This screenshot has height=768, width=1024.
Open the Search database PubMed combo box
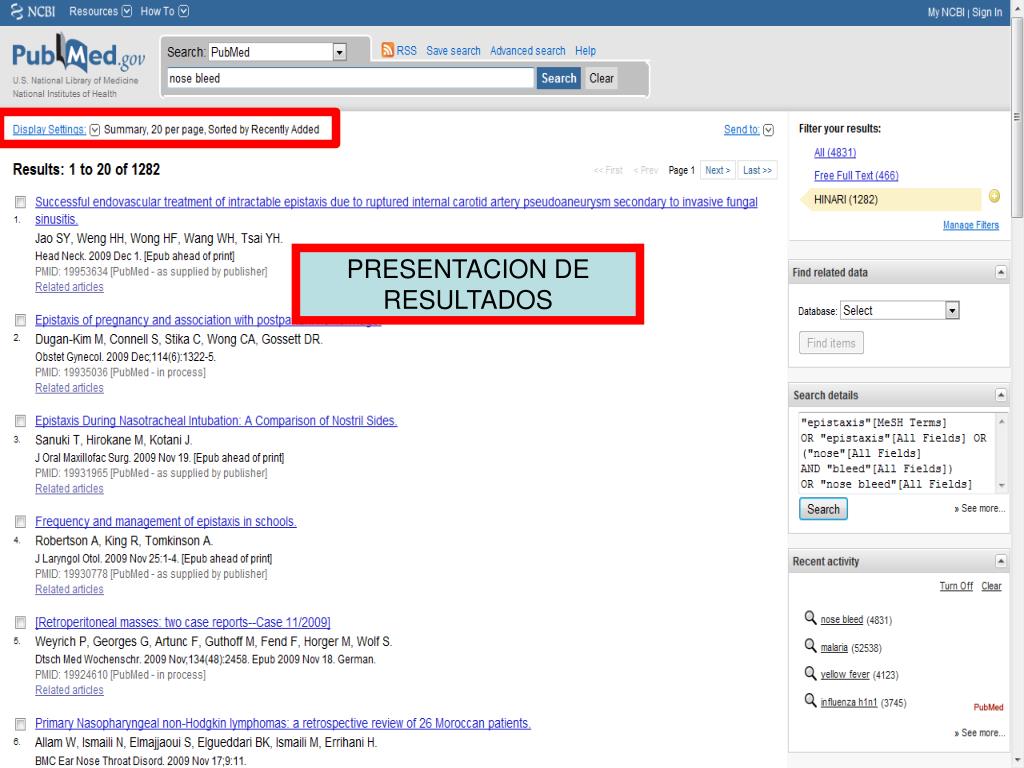pyautogui.click(x=278, y=52)
